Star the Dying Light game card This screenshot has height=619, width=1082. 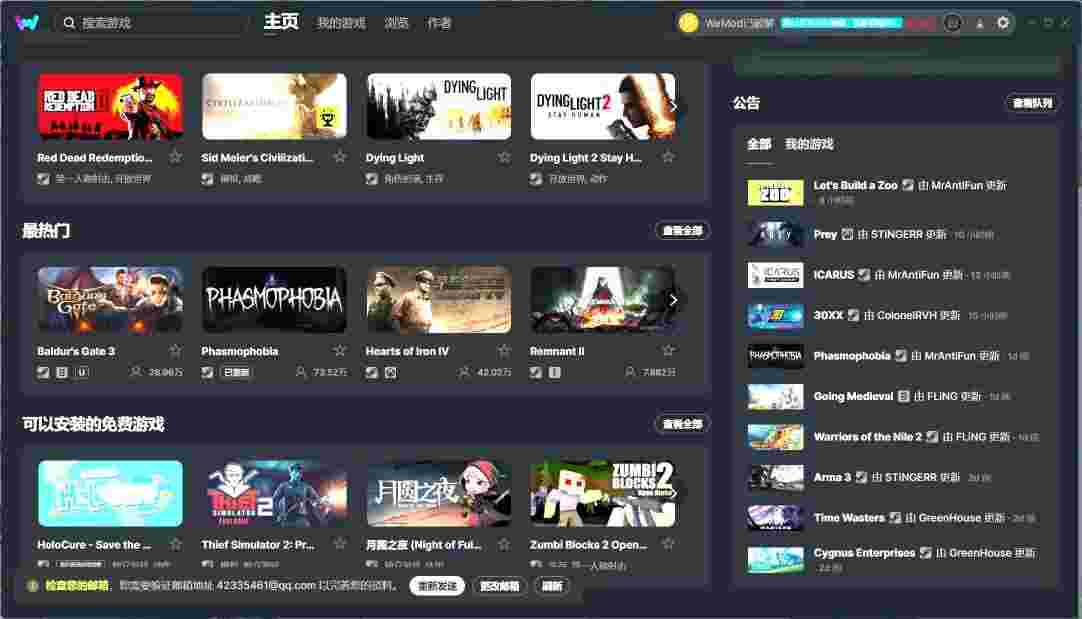tap(504, 157)
